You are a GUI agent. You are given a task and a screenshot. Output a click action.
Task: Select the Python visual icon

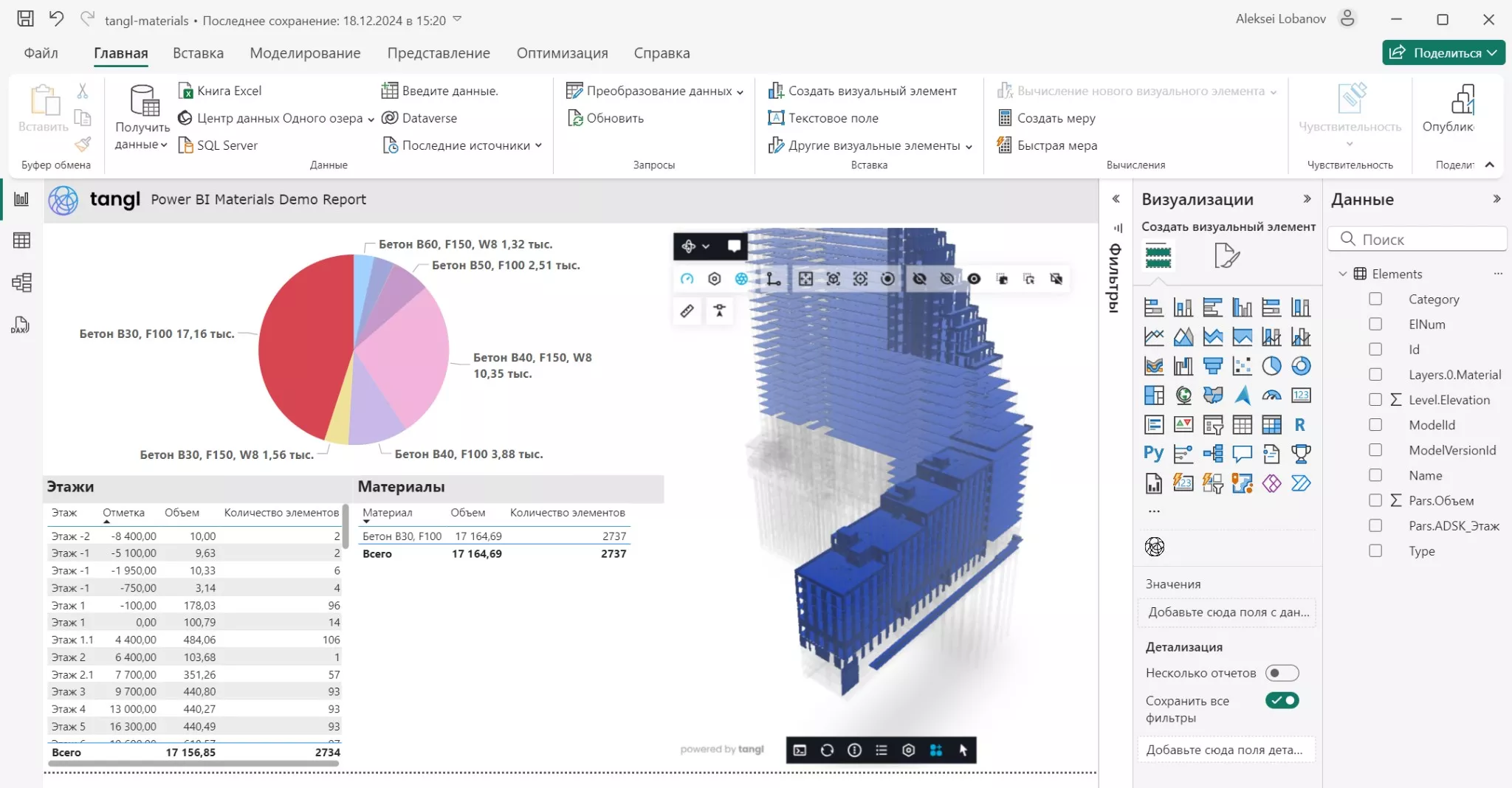click(x=1153, y=454)
